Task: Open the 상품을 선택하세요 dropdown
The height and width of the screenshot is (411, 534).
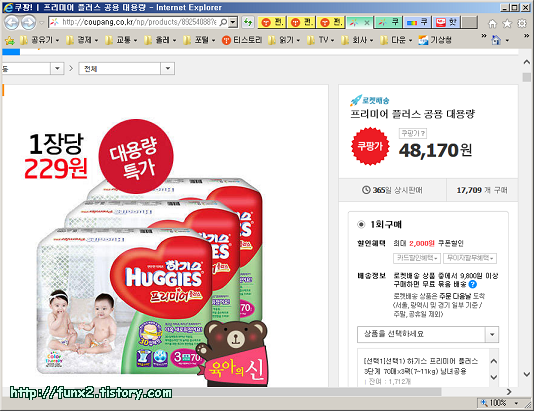Action: [x=428, y=334]
